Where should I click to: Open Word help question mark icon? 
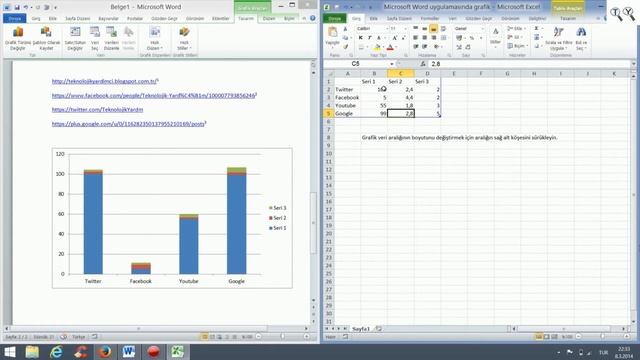313,18
